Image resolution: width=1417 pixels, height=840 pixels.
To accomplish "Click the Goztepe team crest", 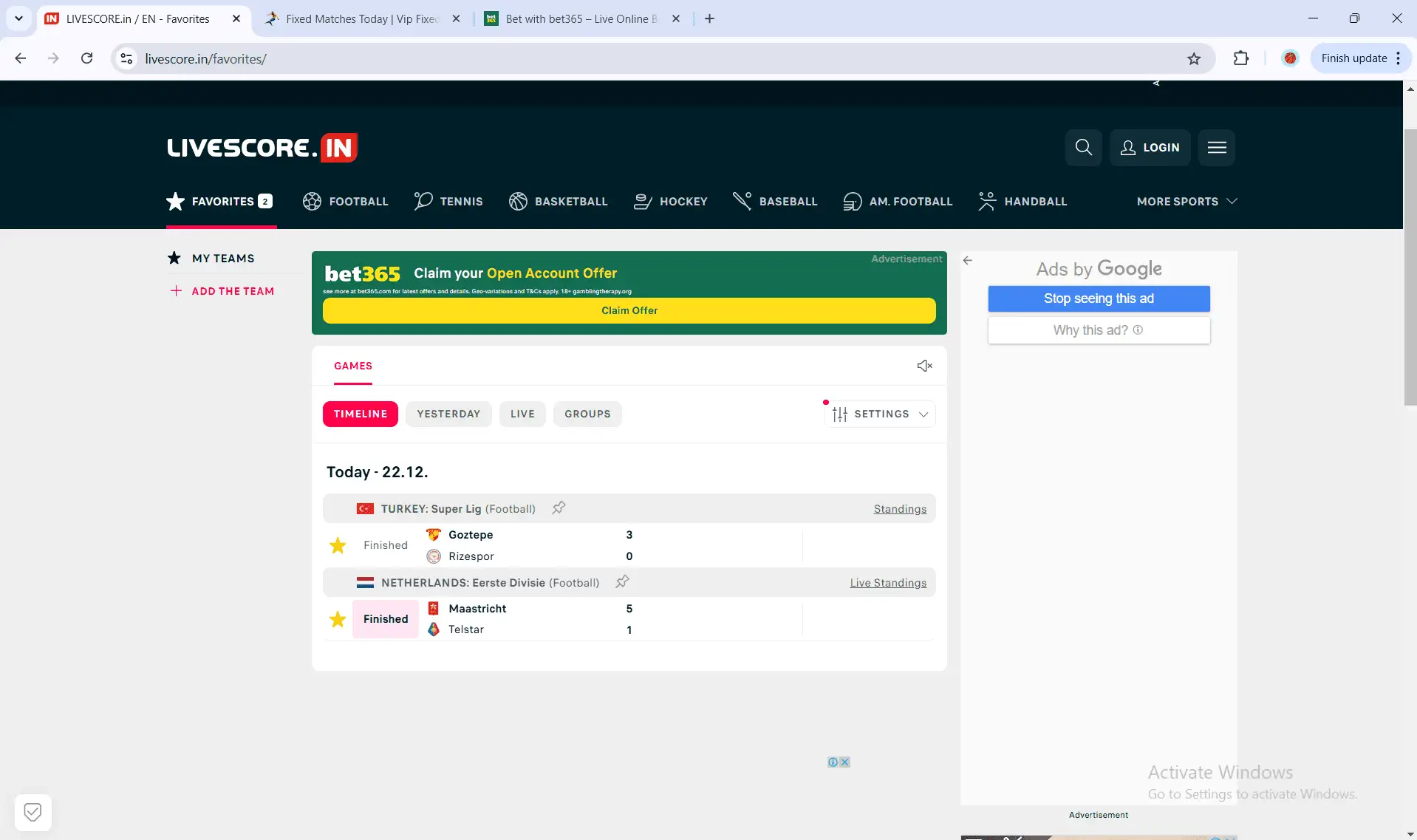I will coord(434,535).
